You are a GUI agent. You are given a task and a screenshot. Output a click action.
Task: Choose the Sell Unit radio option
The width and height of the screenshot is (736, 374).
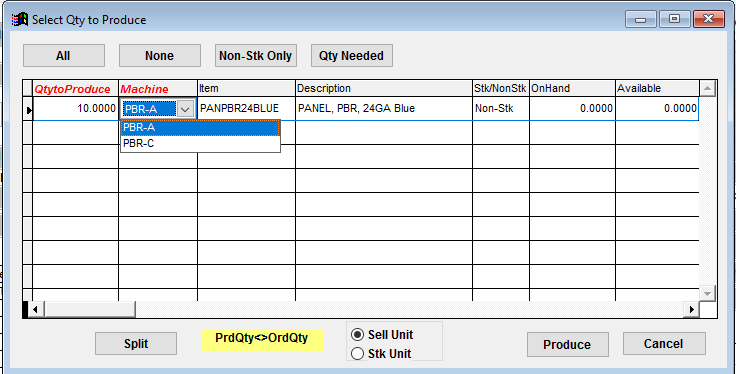coord(383,335)
